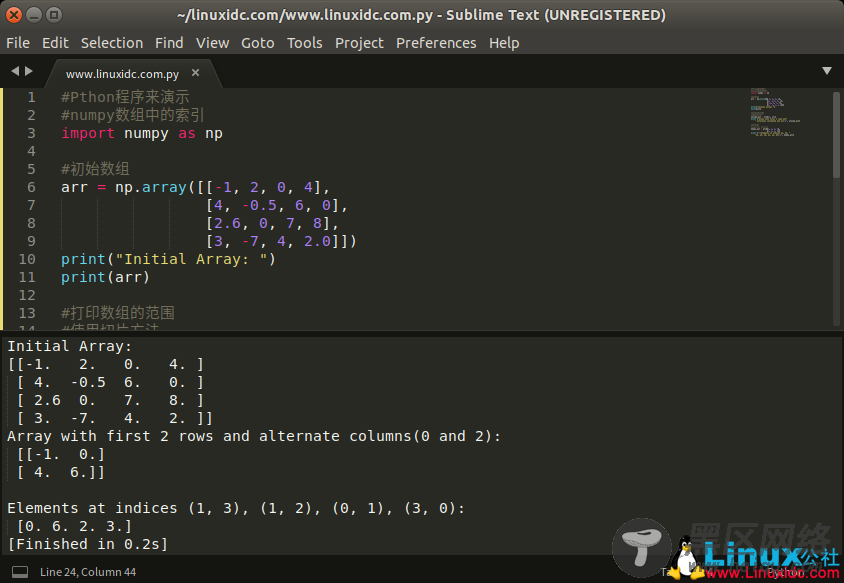Image resolution: width=844 pixels, height=583 pixels.
Task: Click the '#打印数组的范围' comment
Action: click(x=117, y=313)
